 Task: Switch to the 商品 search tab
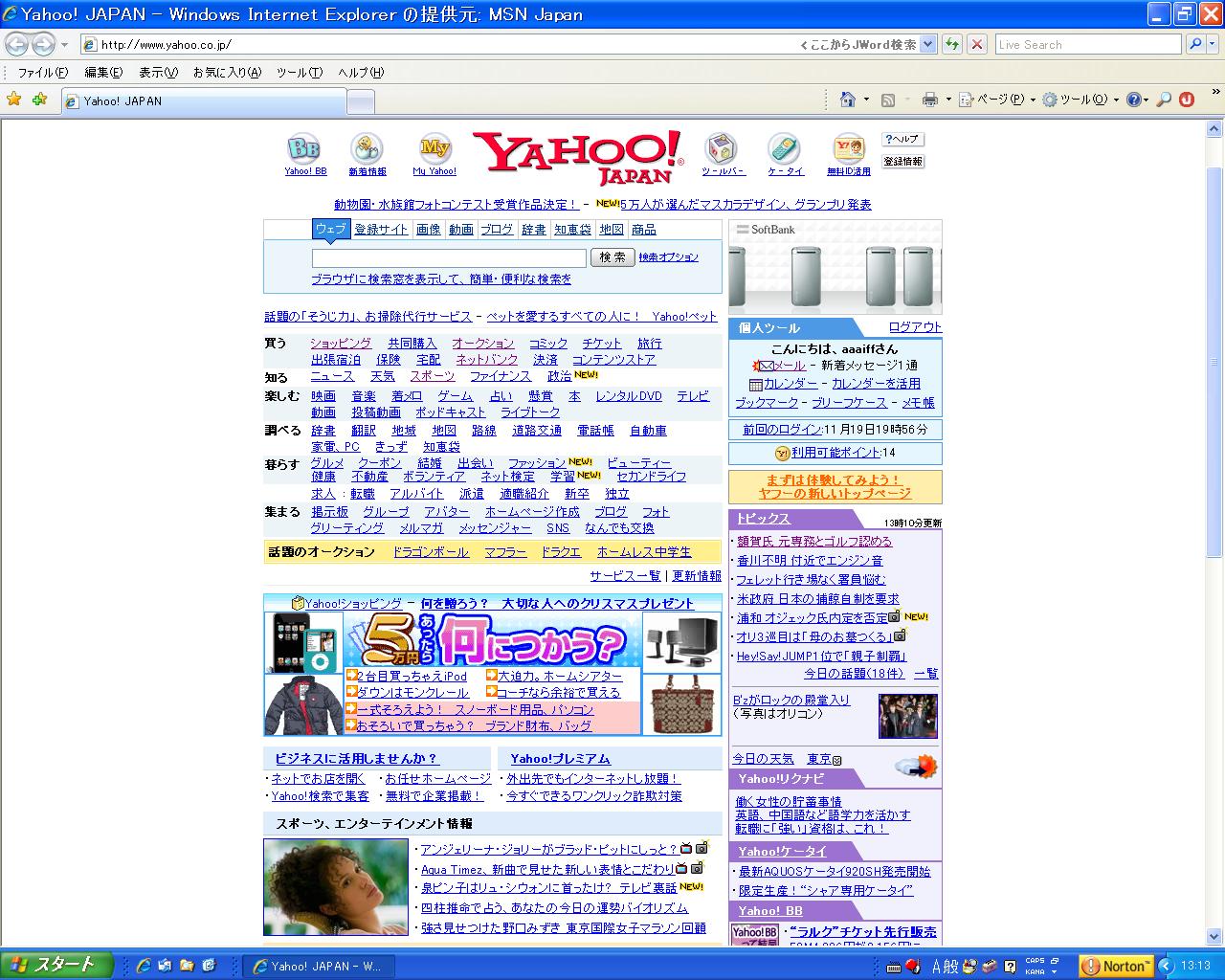(x=644, y=230)
